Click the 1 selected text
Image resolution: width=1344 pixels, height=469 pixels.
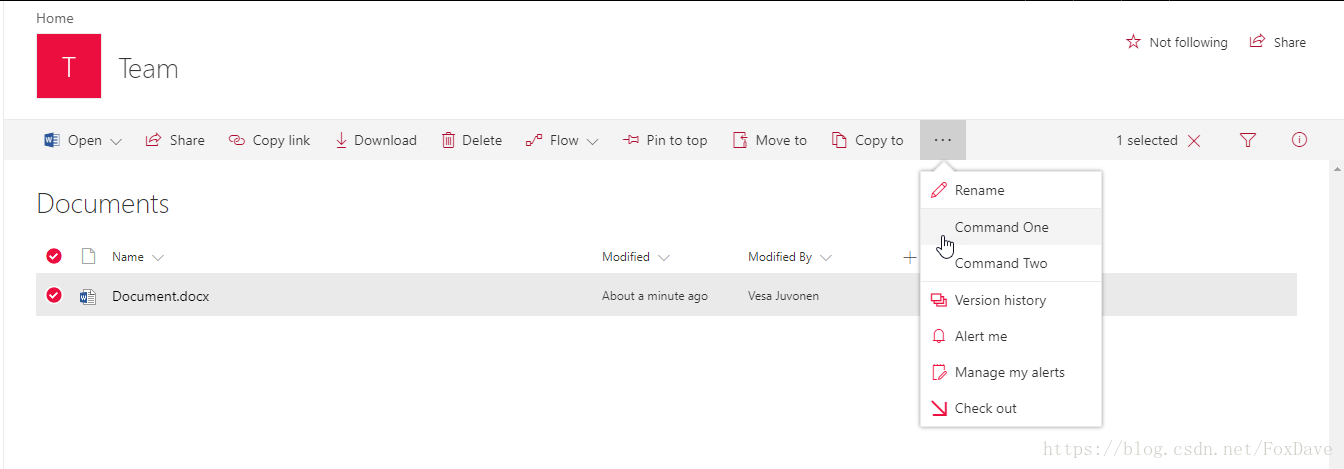(1147, 140)
